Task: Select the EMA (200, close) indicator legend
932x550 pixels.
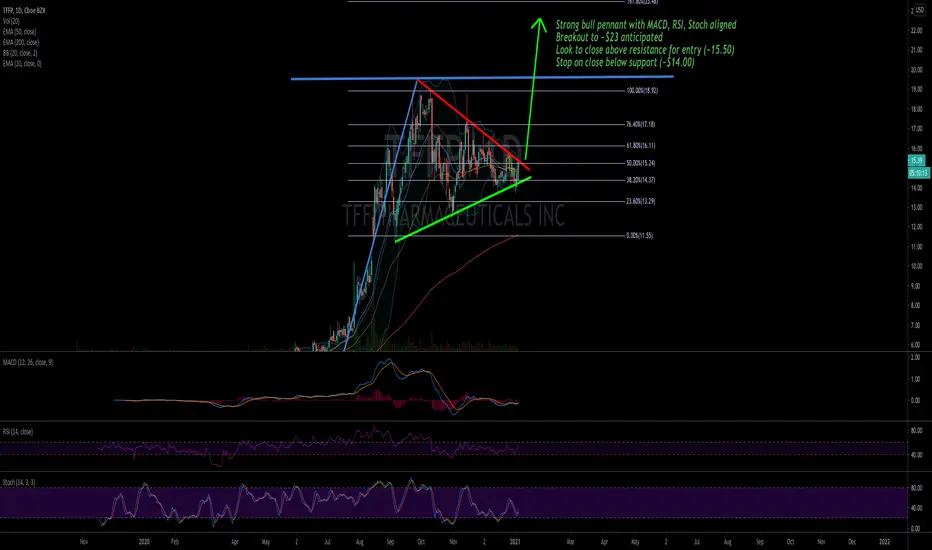Action: (21, 43)
